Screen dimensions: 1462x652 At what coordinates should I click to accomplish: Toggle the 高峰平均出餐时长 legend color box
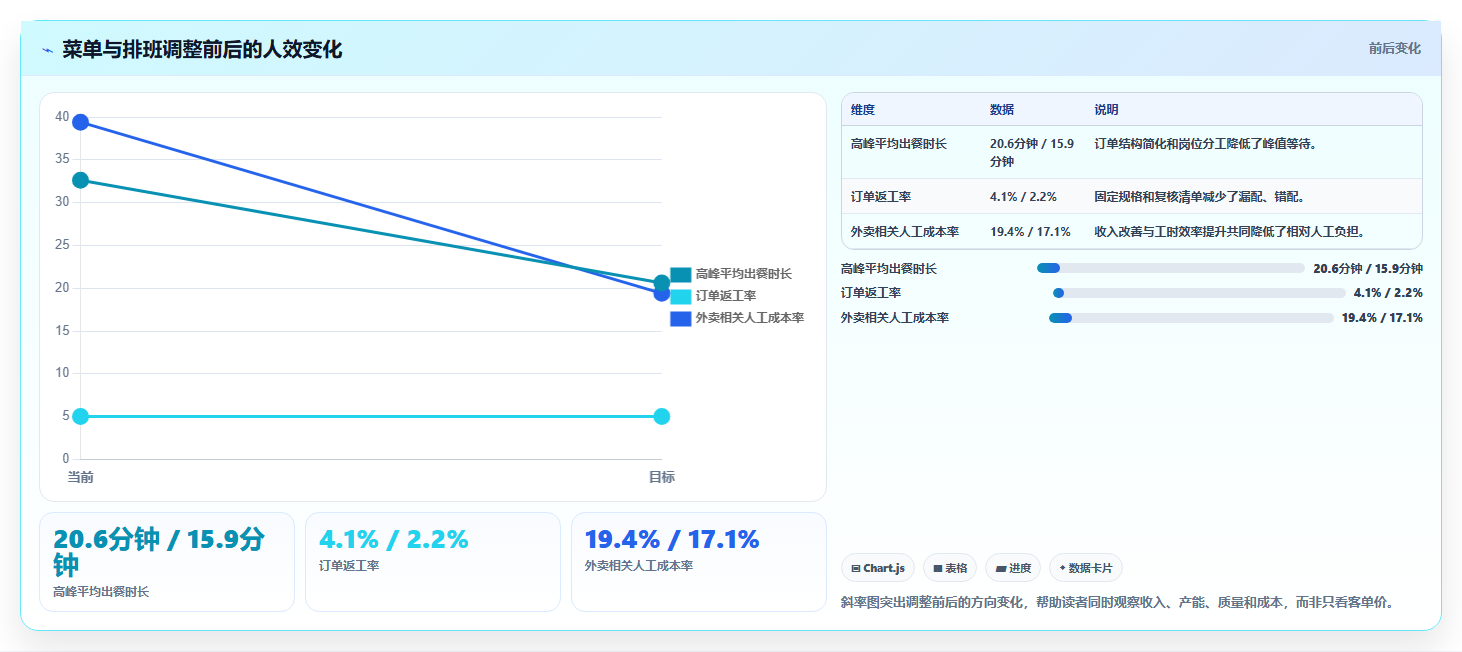pos(681,274)
